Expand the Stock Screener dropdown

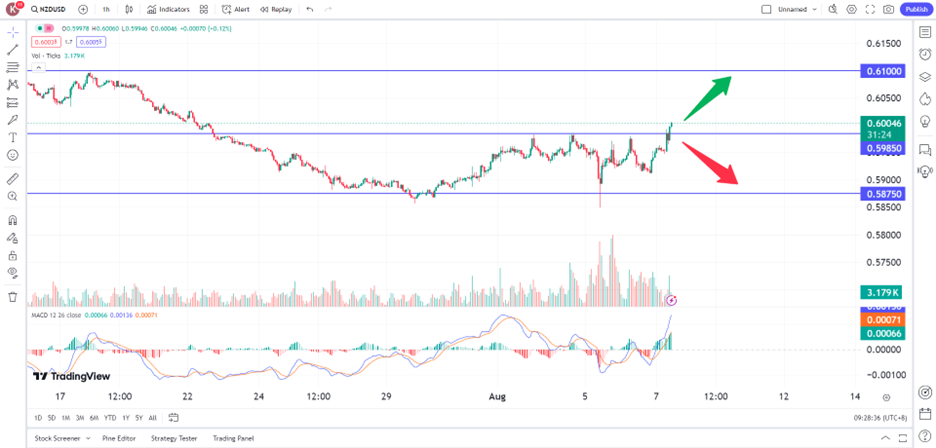point(88,438)
